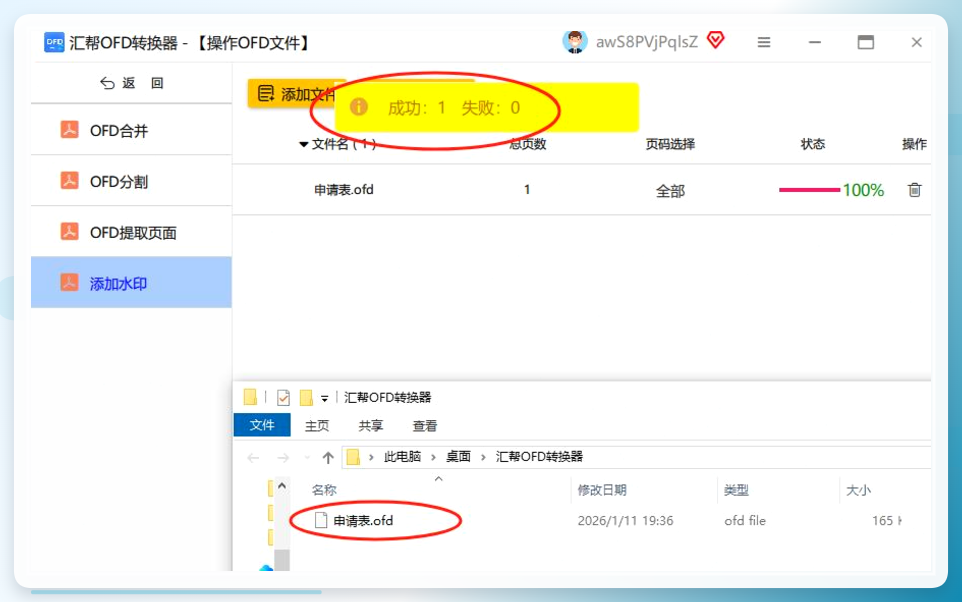Open the 文件 tab in Explorer
This screenshot has width=962, height=602.
click(x=262, y=425)
